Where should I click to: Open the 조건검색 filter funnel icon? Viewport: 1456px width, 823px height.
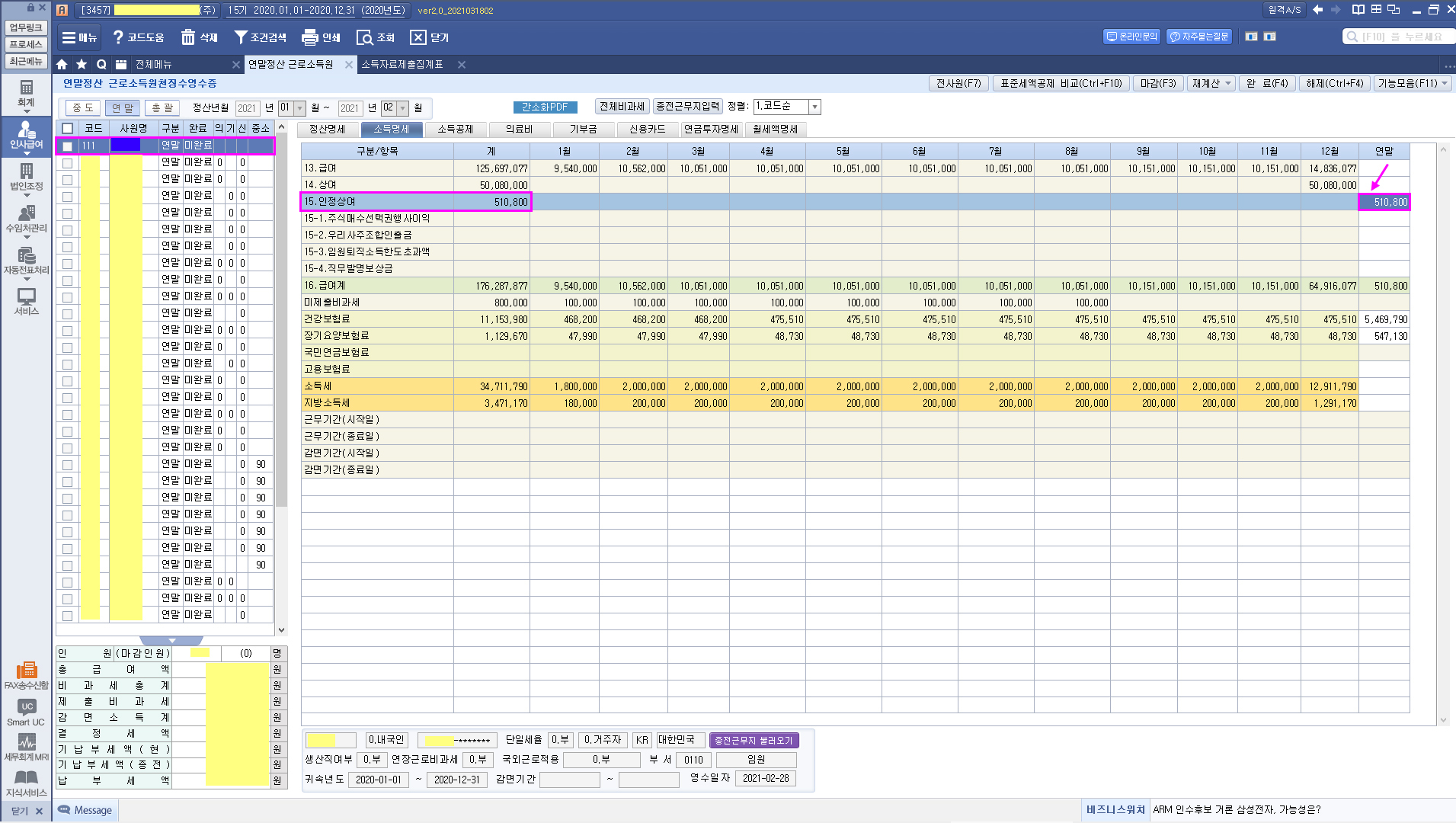(x=241, y=37)
